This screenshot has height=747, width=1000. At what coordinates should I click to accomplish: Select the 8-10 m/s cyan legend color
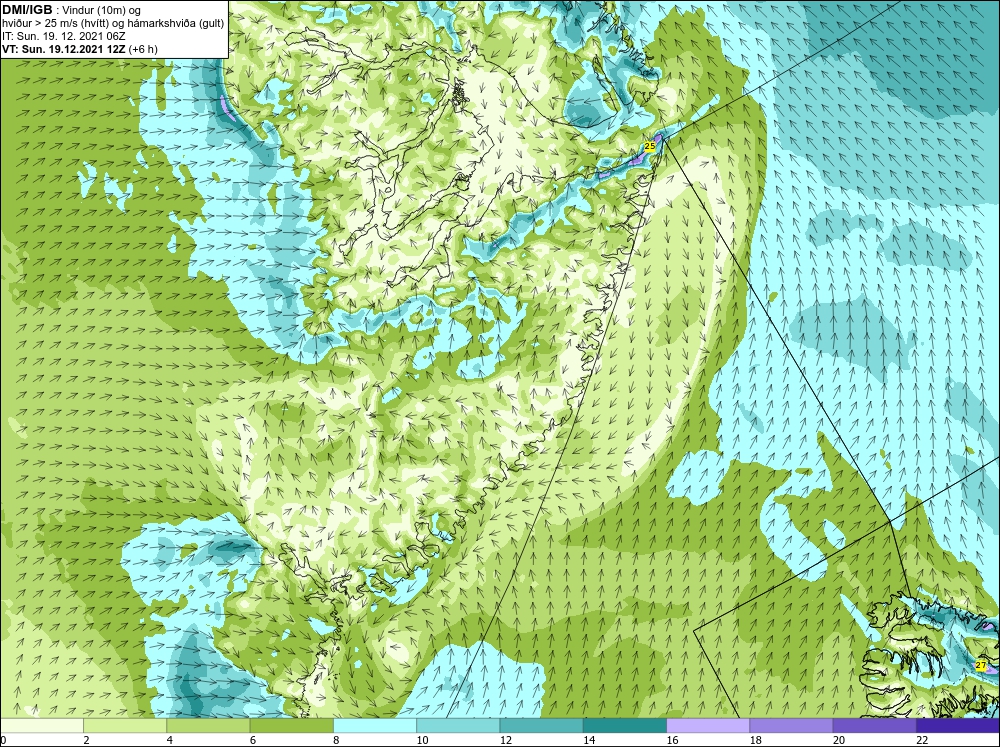(x=375, y=726)
